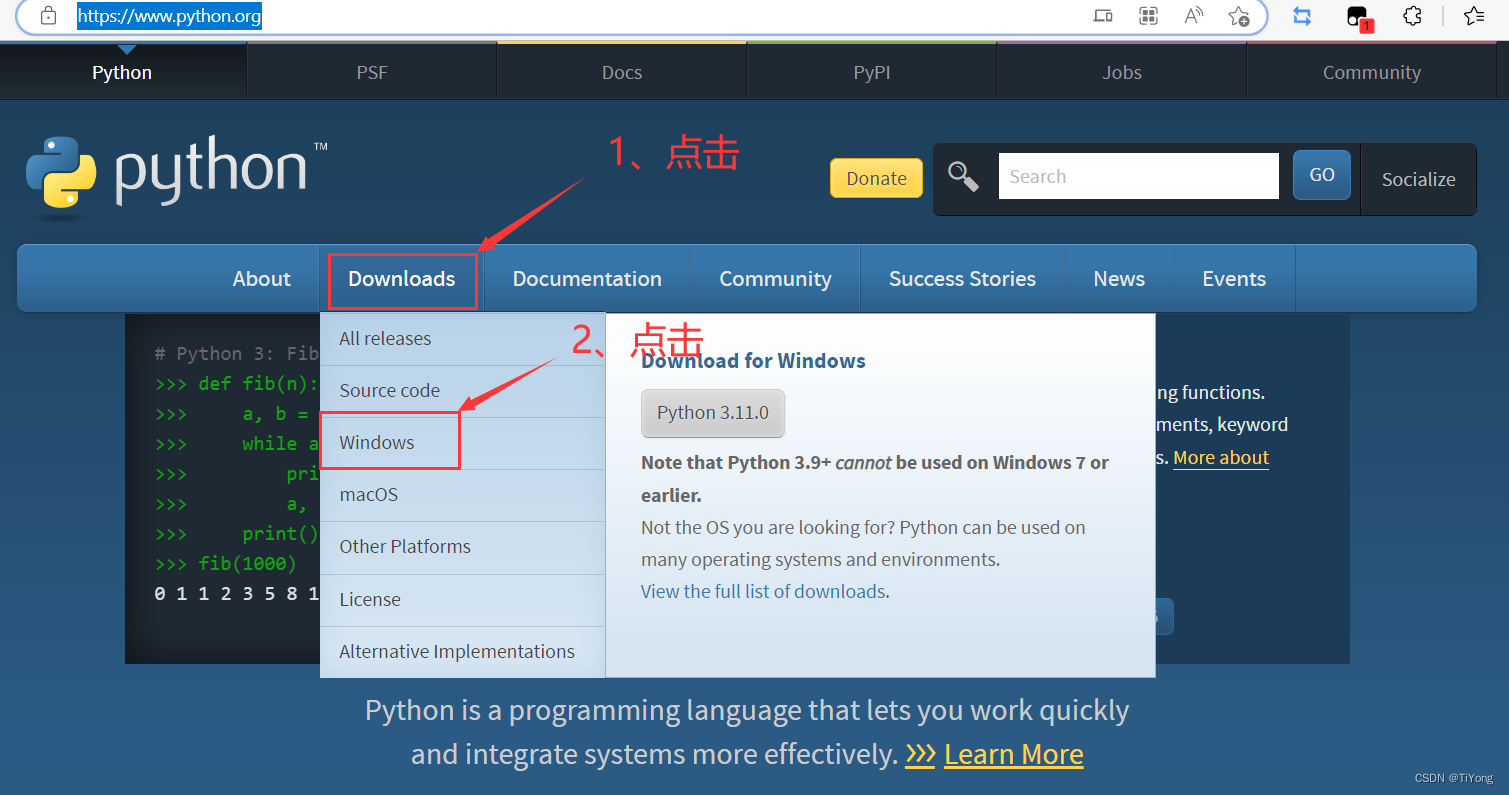Switch to the Community top tab
Viewport: 1509px width, 795px height.
(x=1372, y=72)
